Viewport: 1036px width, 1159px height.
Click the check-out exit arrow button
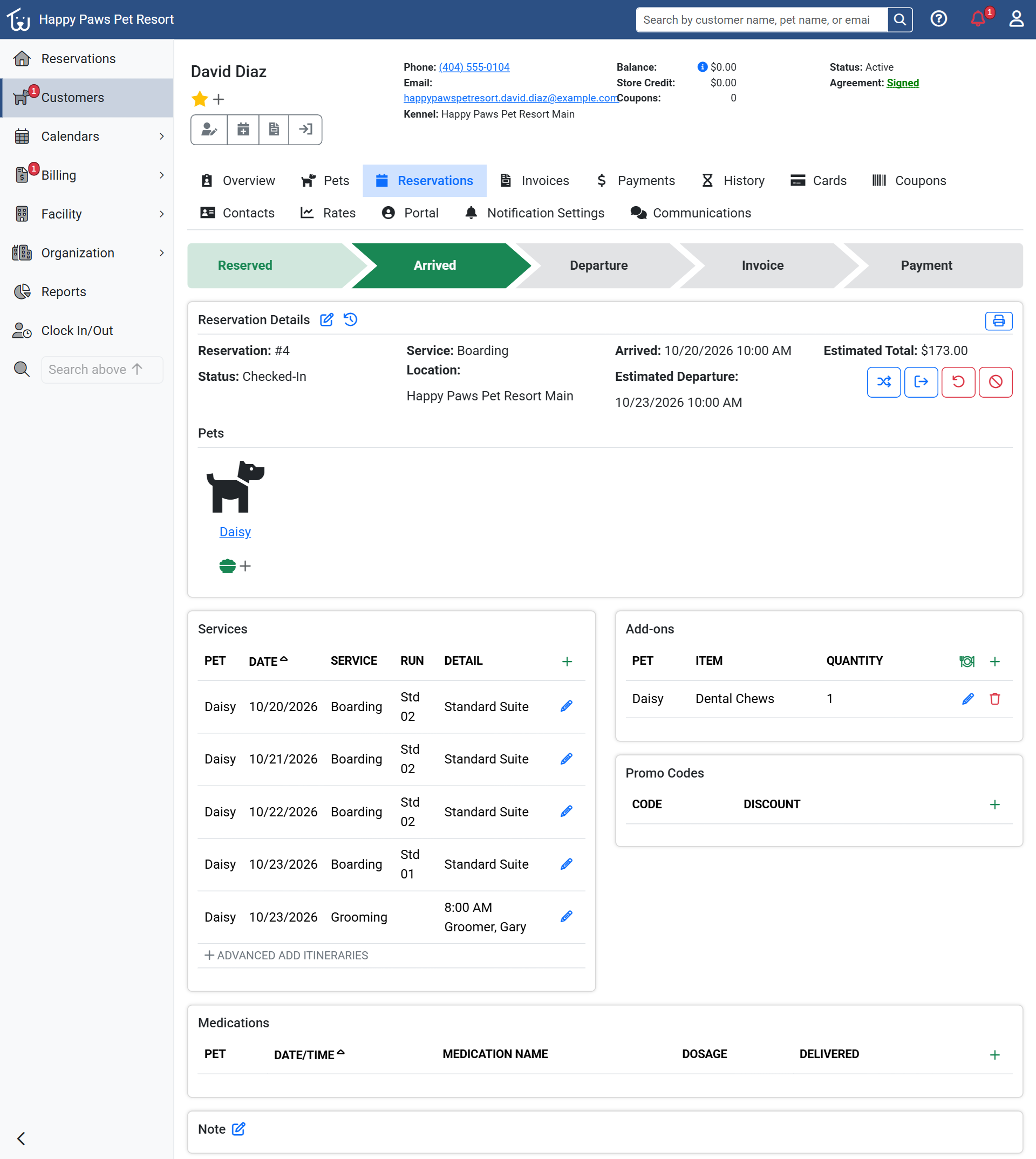(x=921, y=382)
